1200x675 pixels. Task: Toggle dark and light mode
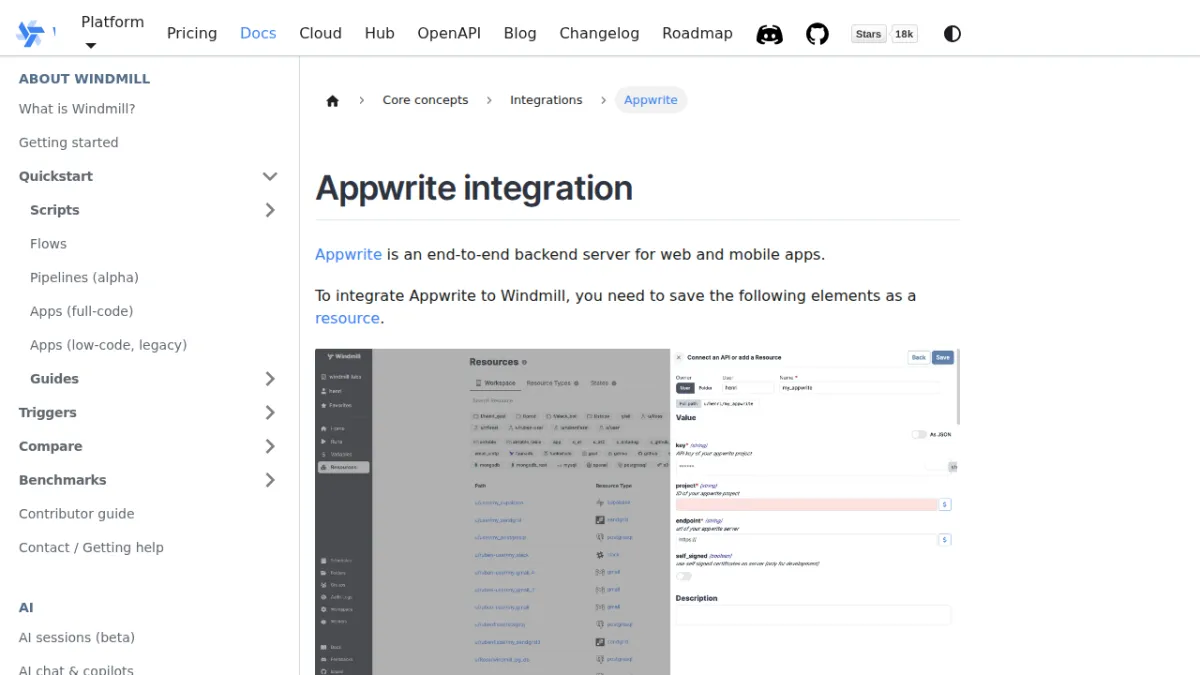[952, 34]
